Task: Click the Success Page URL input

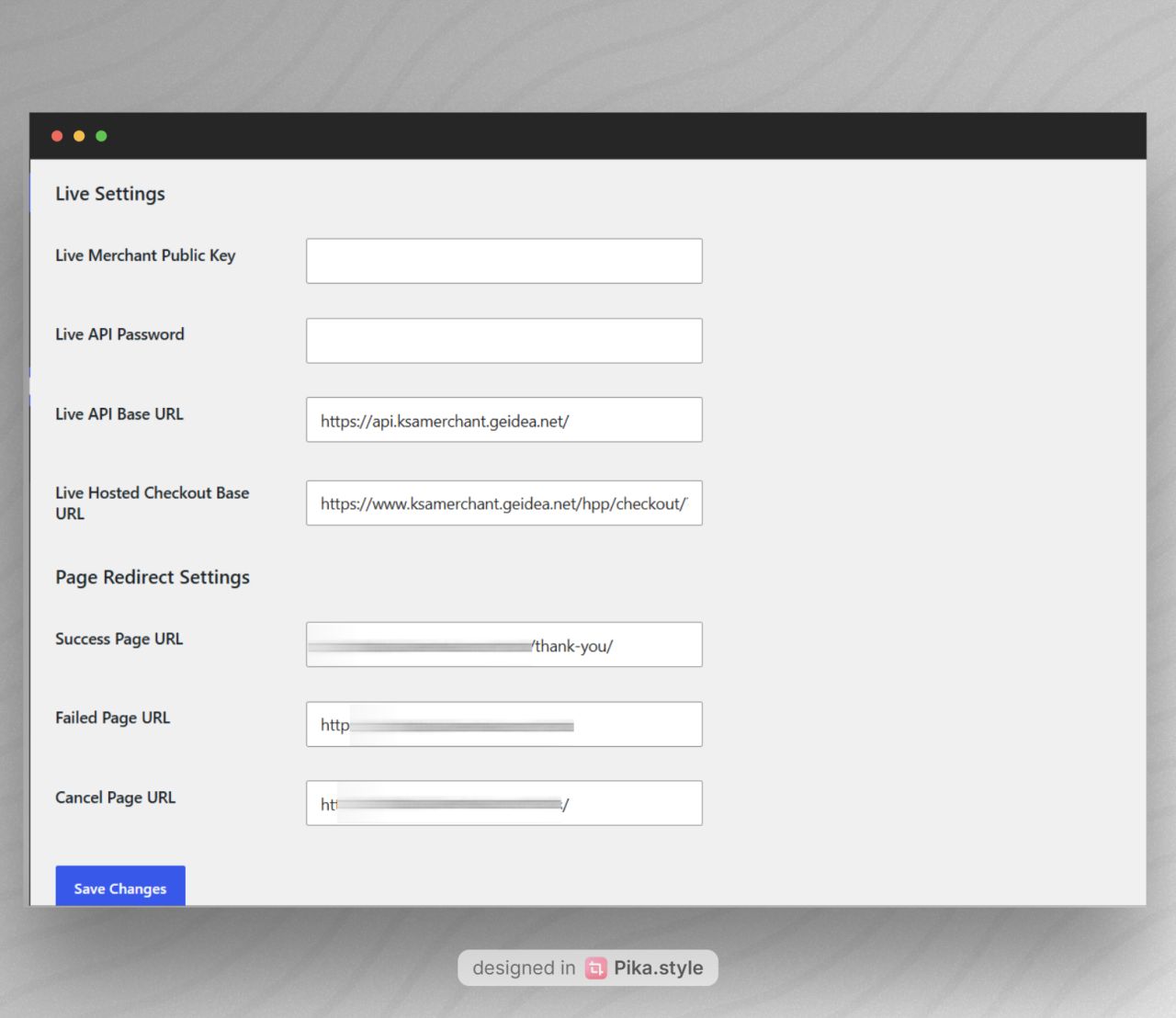Action: pos(504,645)
